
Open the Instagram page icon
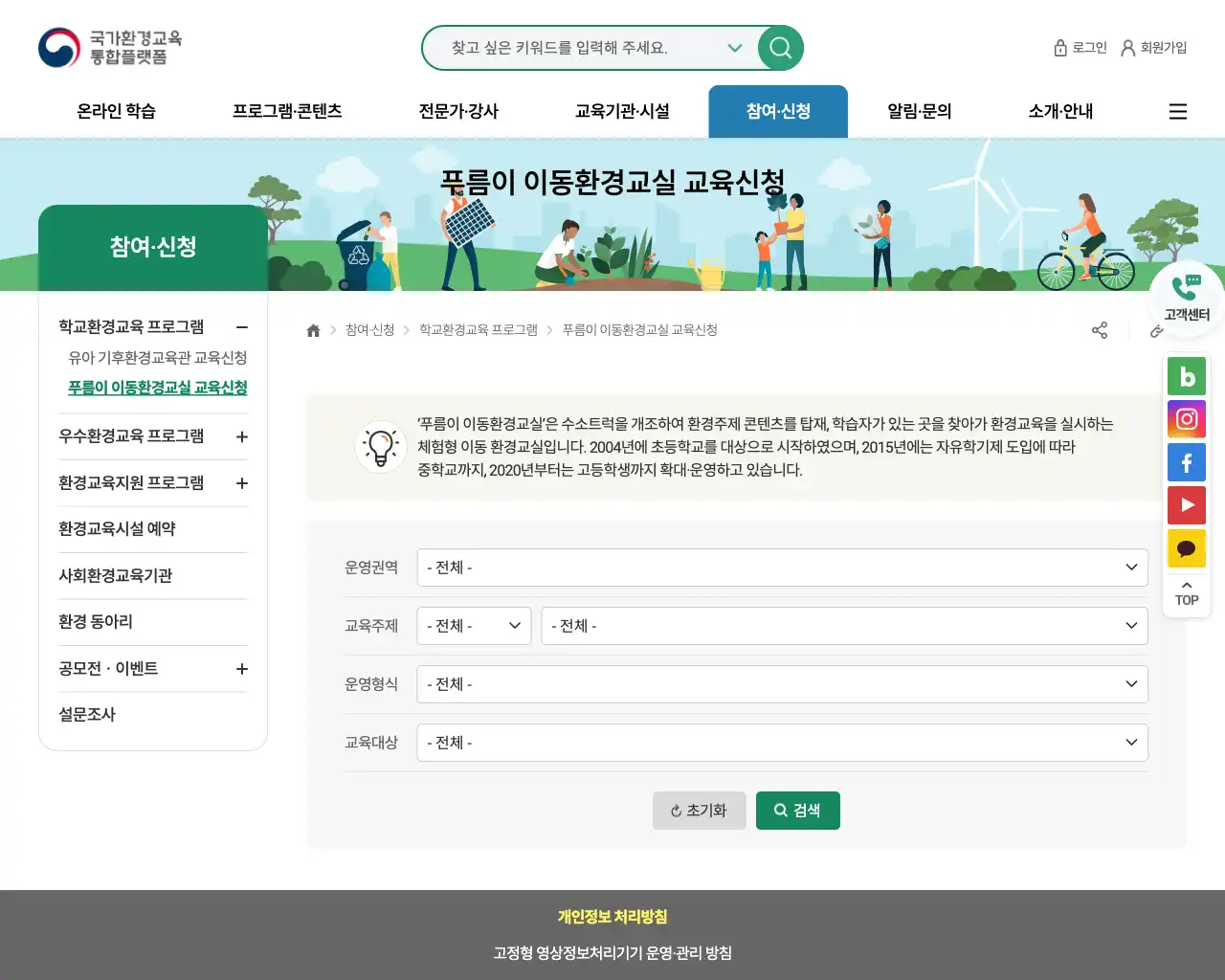tap(1187, 419)
